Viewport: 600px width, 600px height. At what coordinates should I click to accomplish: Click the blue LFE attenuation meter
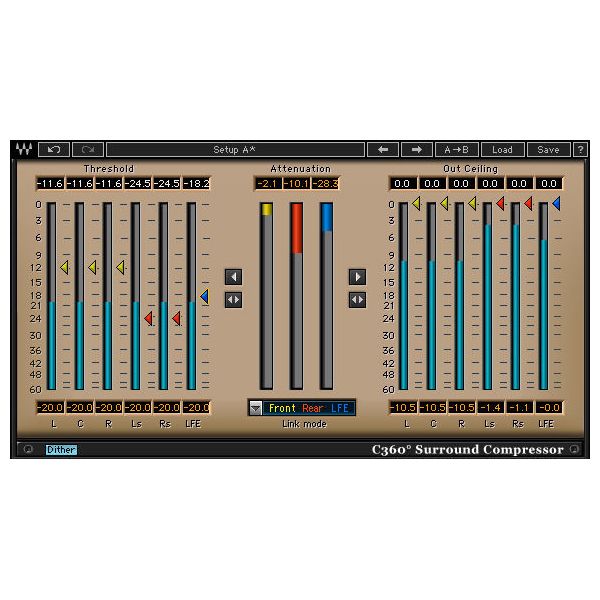[x=326, y=296]
